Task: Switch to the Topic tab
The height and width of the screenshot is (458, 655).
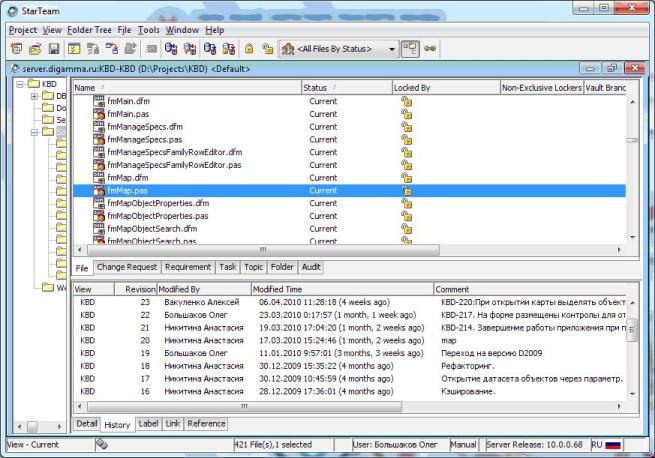Action: [x=254, y=267]
